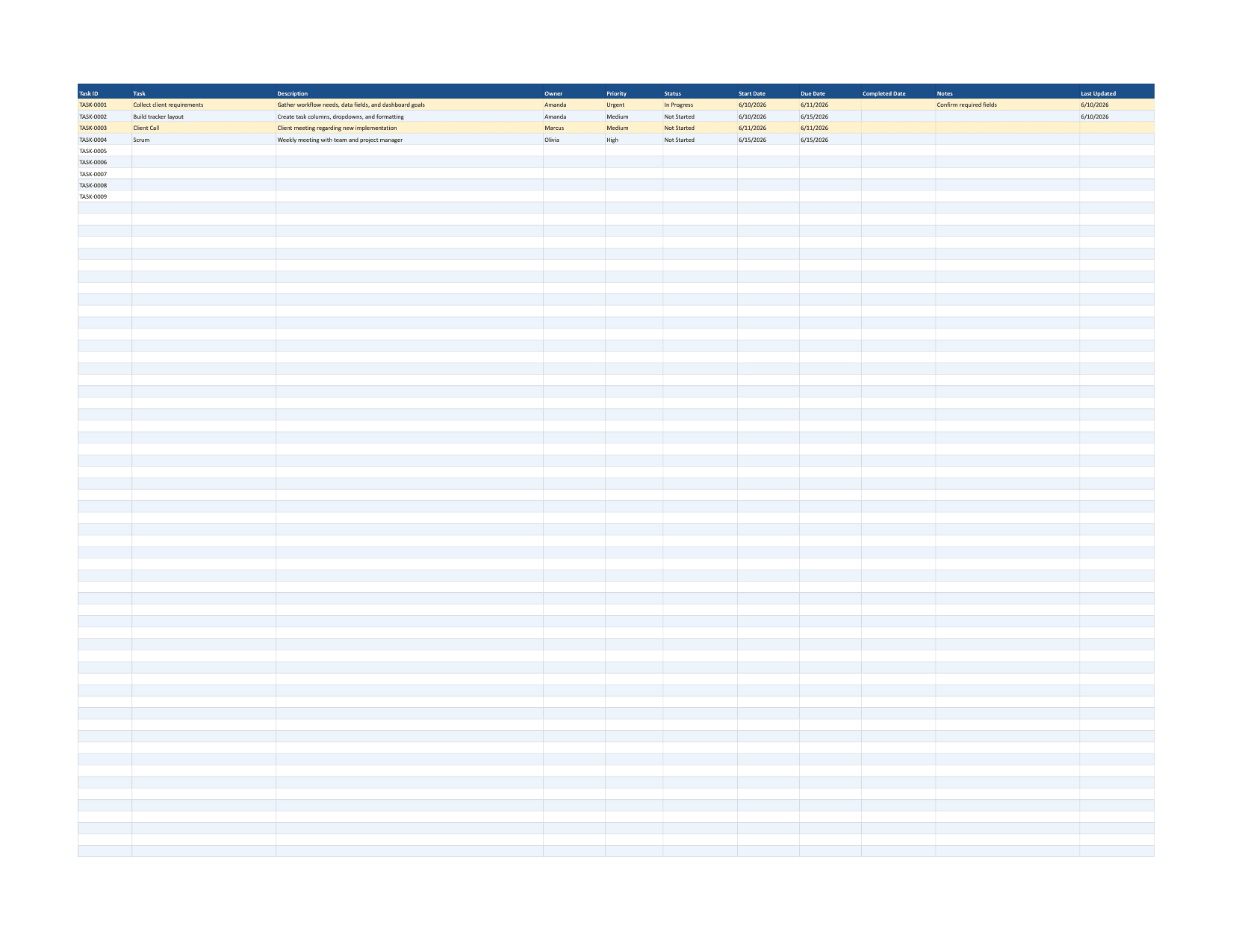Click the Due Date column header
1233x952 pixels.
coord(830,93)
